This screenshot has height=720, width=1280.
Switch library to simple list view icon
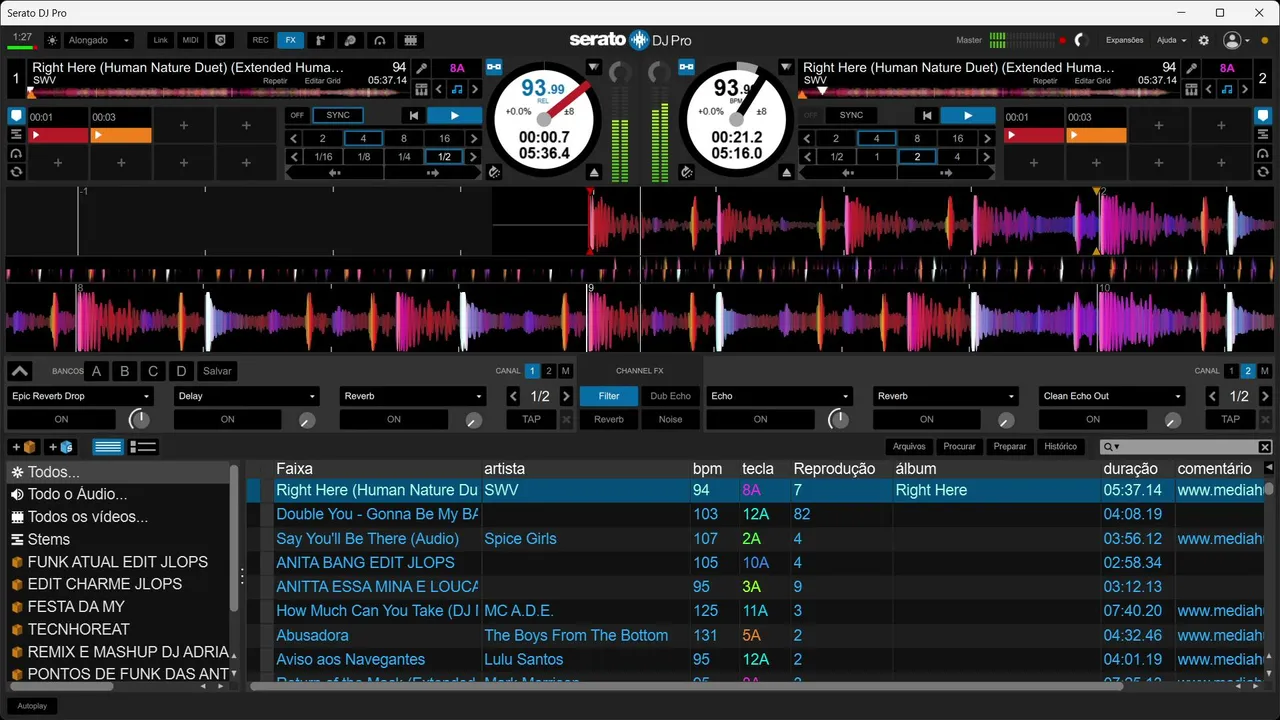108,447
